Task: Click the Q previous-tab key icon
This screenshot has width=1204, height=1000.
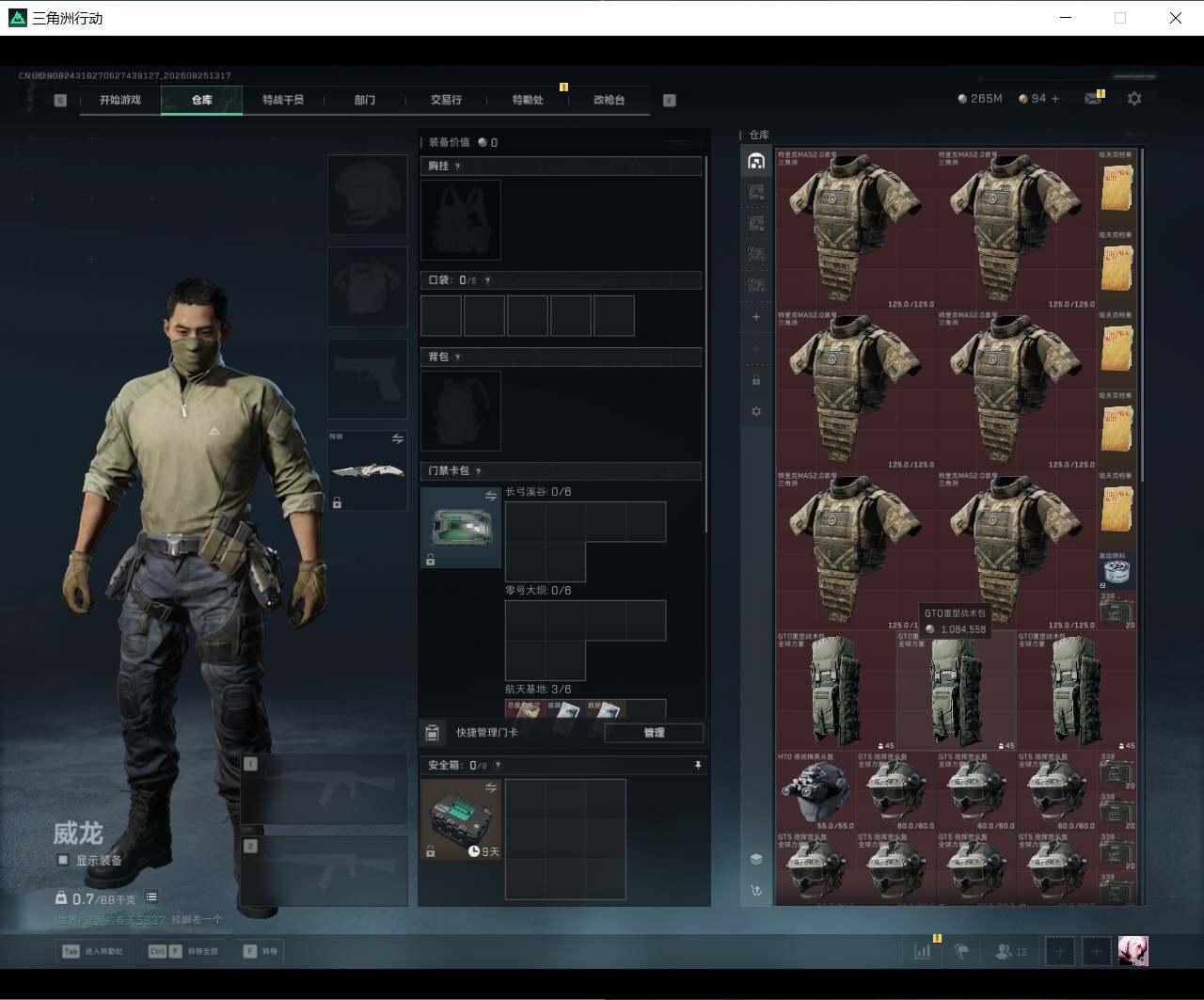Action: click(60, 100)
